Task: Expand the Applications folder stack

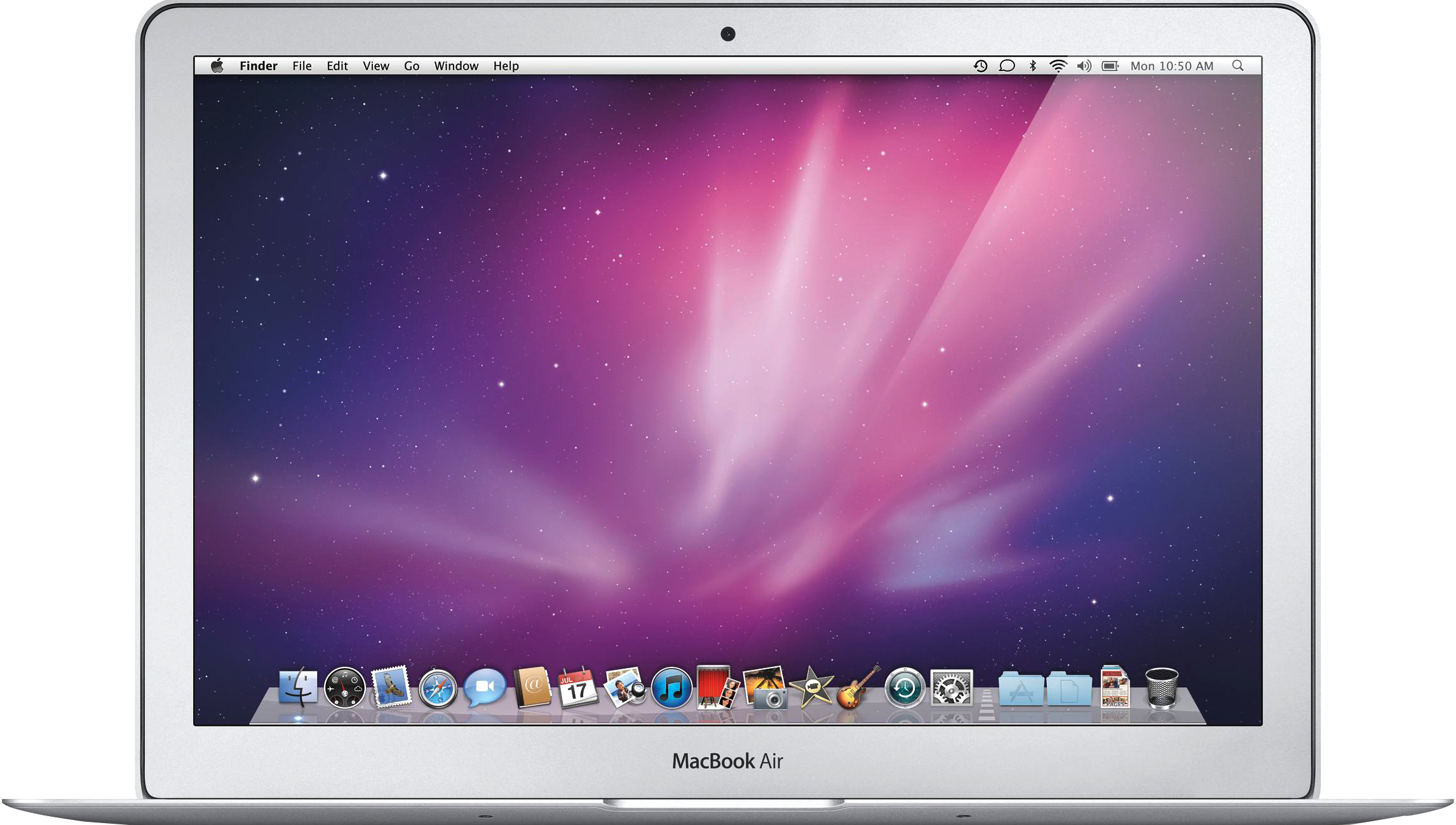Action: pyautogui.click(x=1020, y=690)
